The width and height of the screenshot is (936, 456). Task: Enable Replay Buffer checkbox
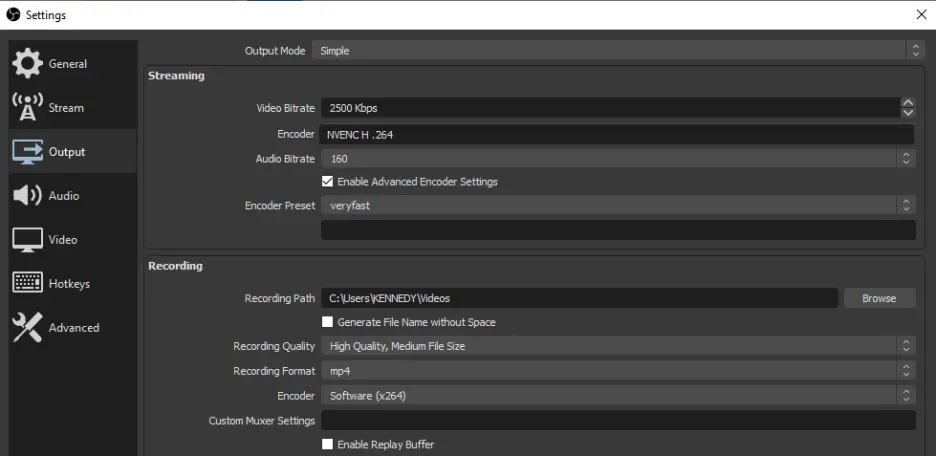327,444
